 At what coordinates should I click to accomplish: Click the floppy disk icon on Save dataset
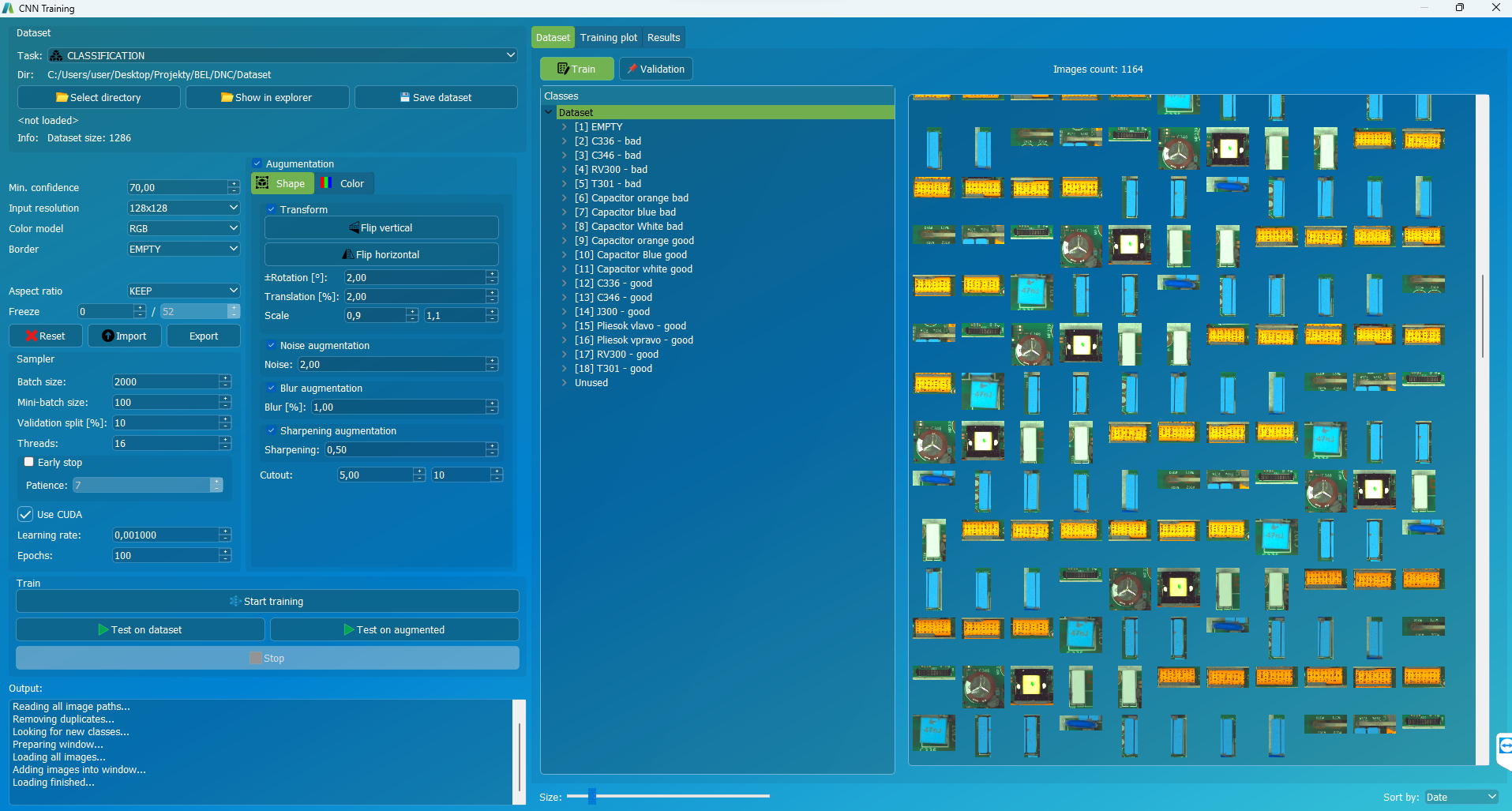click(405, 98)
